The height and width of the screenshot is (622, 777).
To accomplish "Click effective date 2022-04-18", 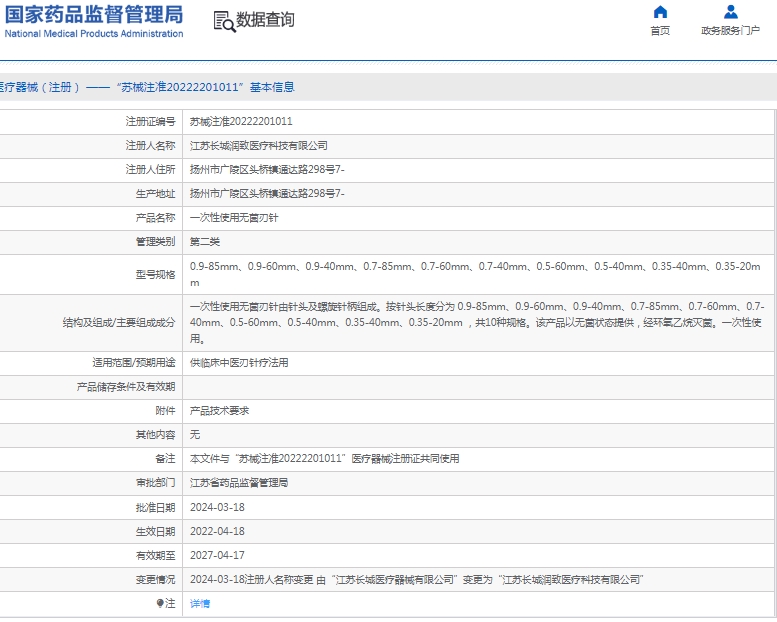I will 217,531.
